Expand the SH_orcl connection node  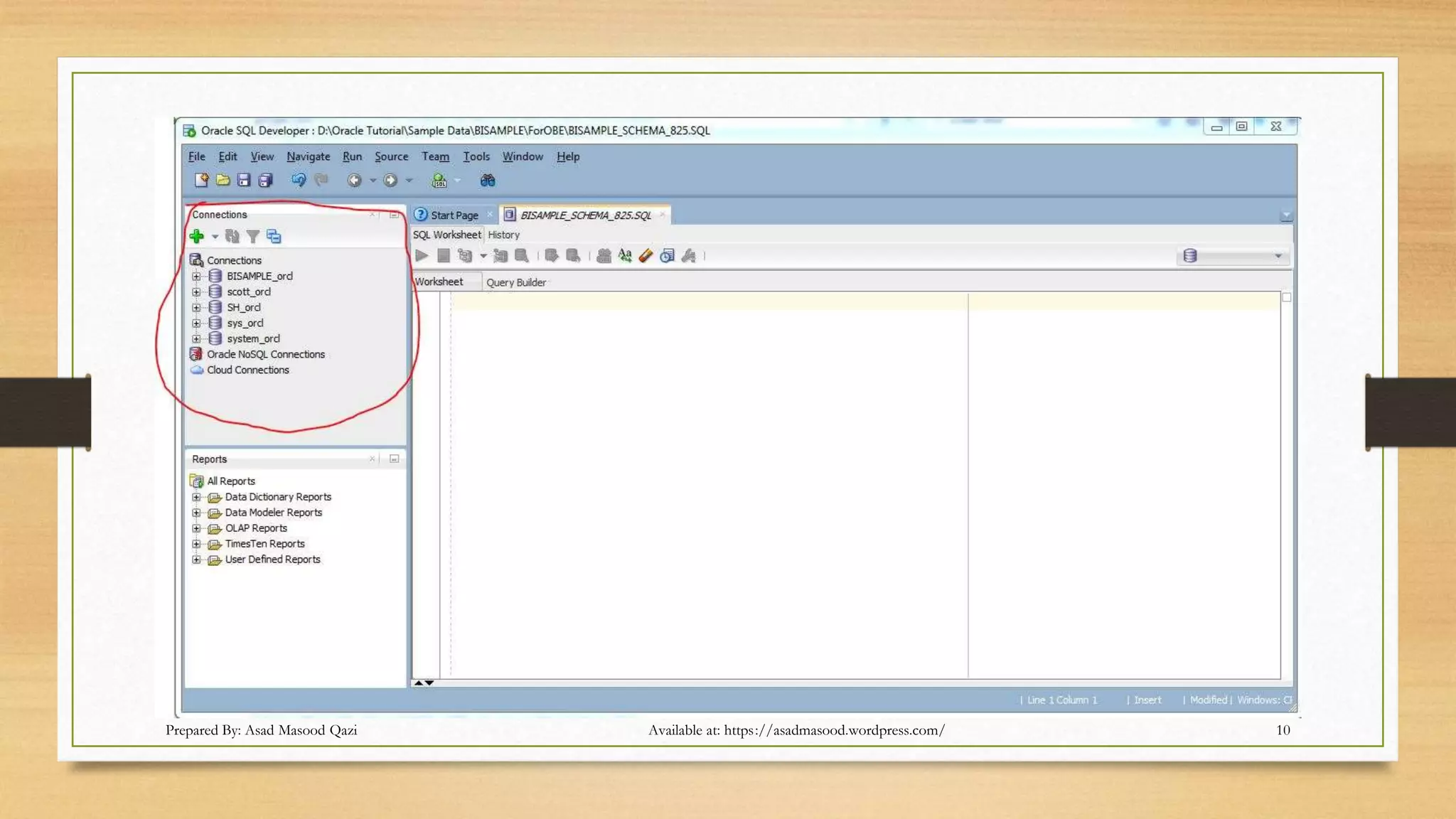tap(196, 308)
